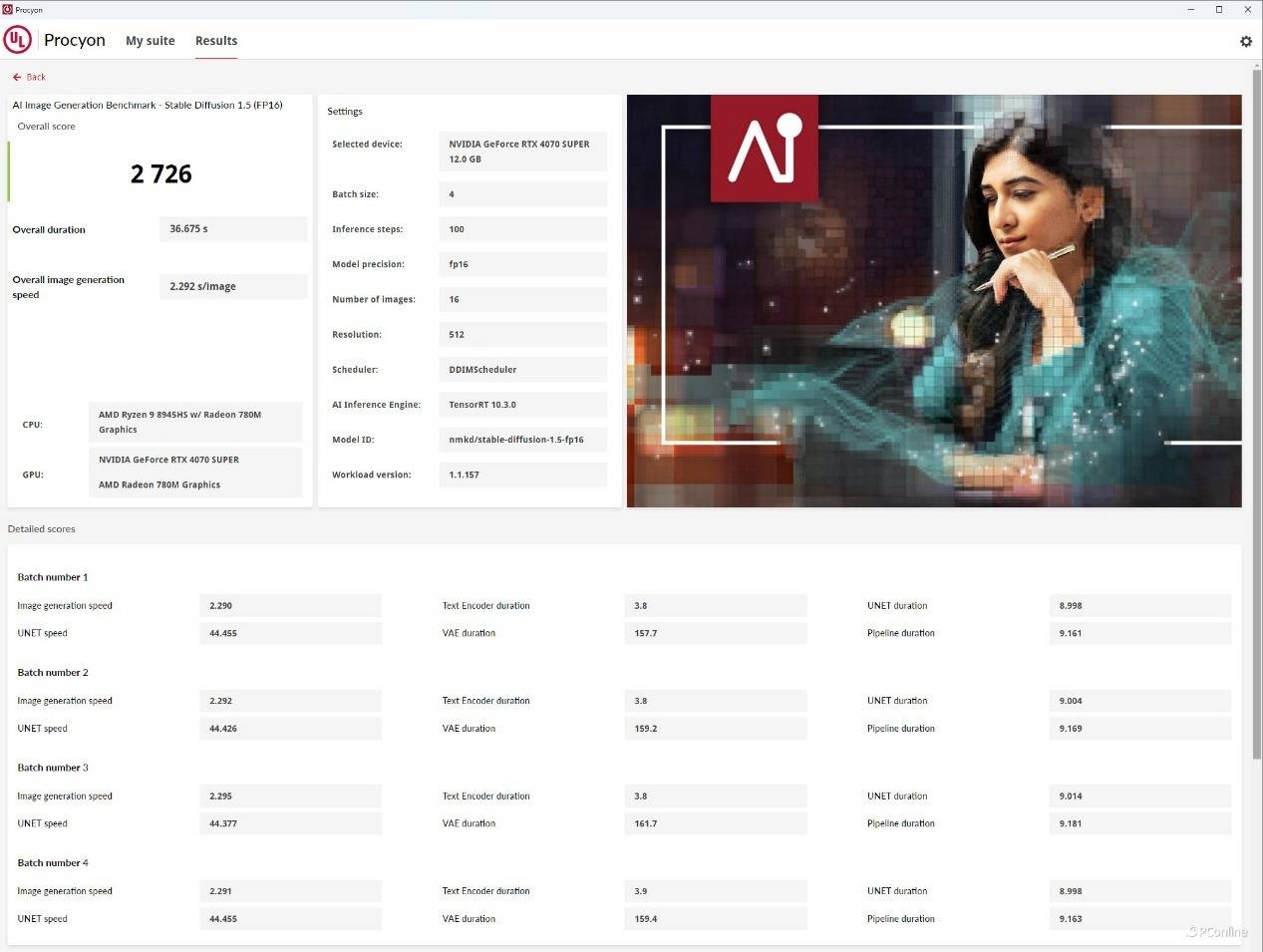Click the red AI logo on the banner
Screen dimensions: 1263x952
coord(764,149)
